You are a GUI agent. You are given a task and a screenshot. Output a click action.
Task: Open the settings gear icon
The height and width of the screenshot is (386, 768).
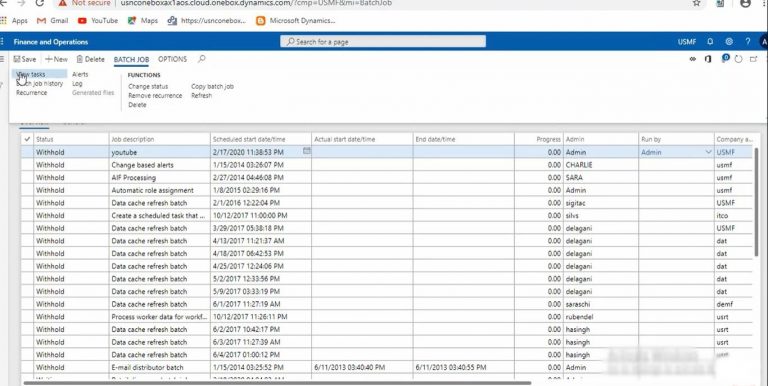click(729, 42)
